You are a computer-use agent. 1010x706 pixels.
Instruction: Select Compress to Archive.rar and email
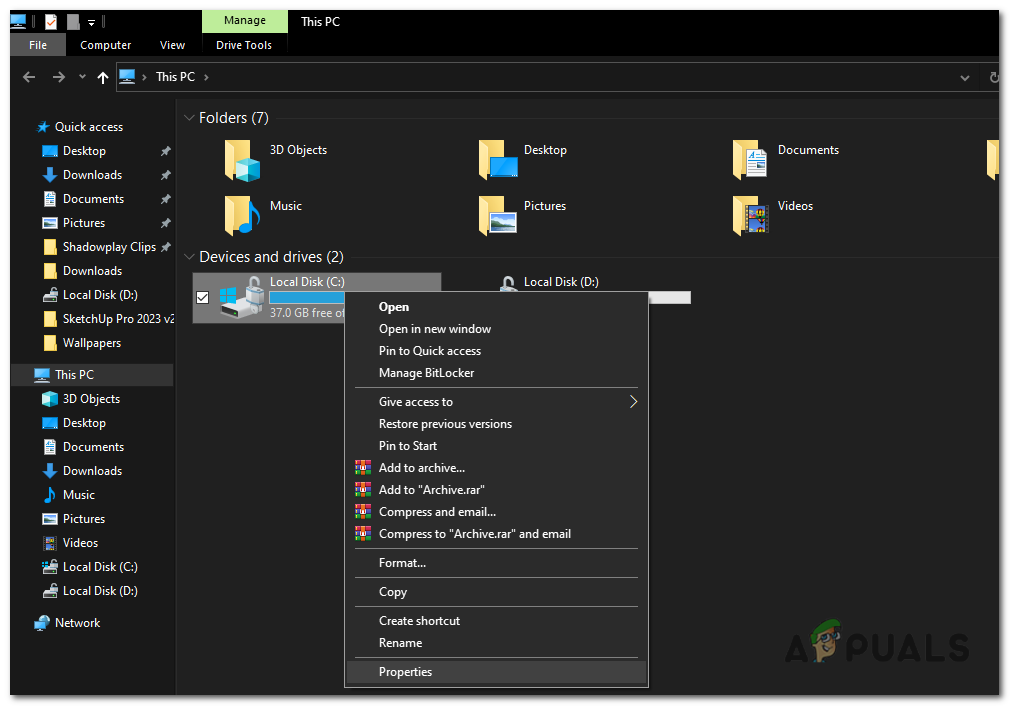coord(475,533)
